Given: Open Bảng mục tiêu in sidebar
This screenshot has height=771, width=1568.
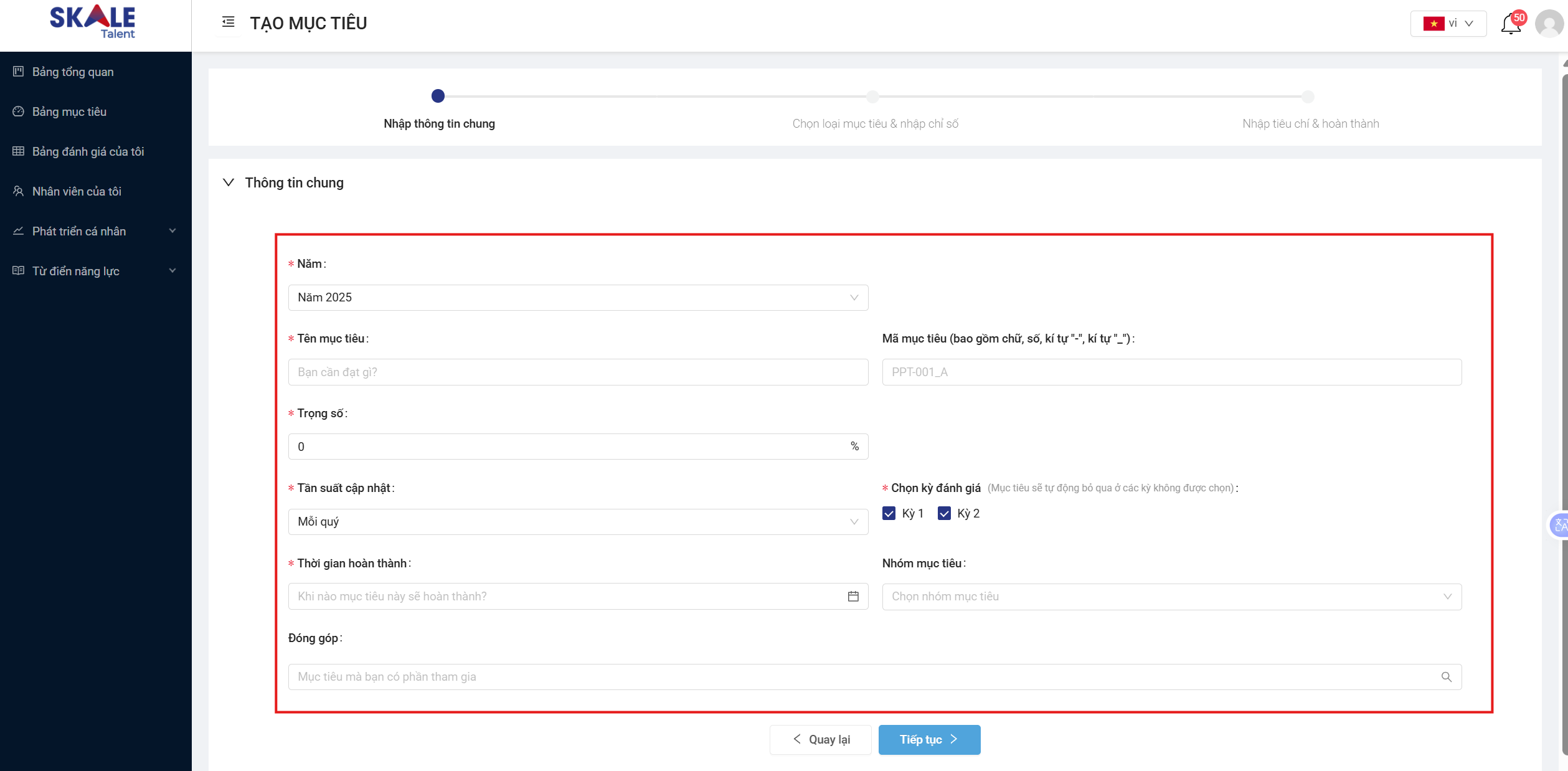Looking at the screenshot, I should pyautogui.click(x=69, y=111).
